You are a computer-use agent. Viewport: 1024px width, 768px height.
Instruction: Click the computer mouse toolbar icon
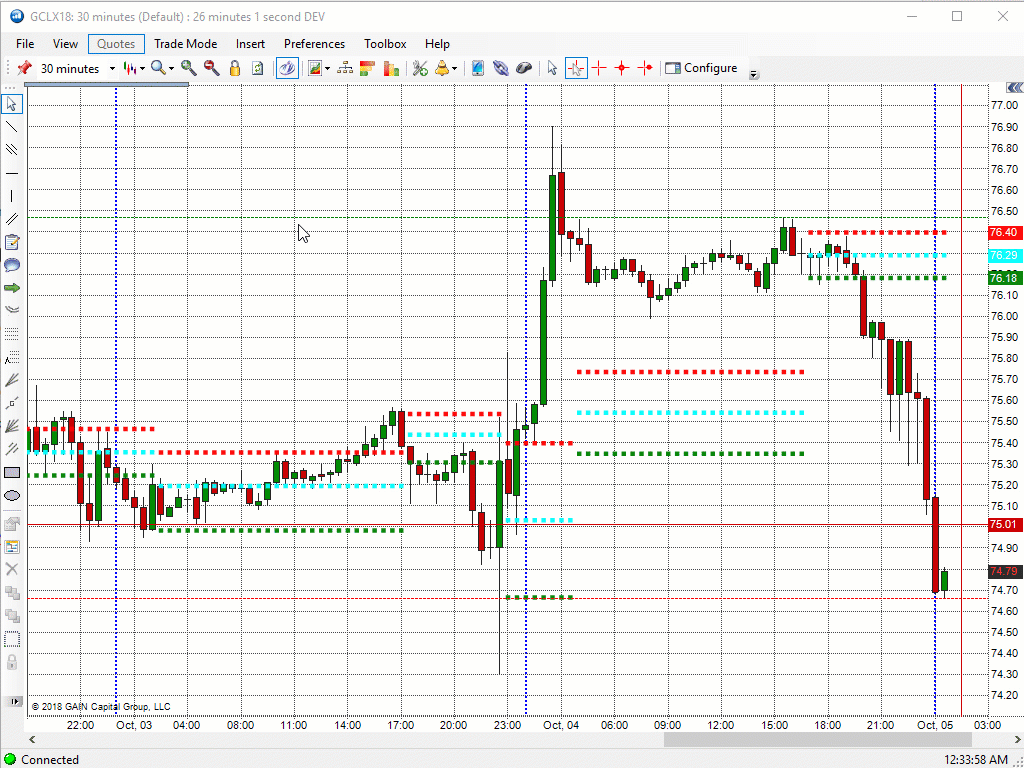click(524, 68)
